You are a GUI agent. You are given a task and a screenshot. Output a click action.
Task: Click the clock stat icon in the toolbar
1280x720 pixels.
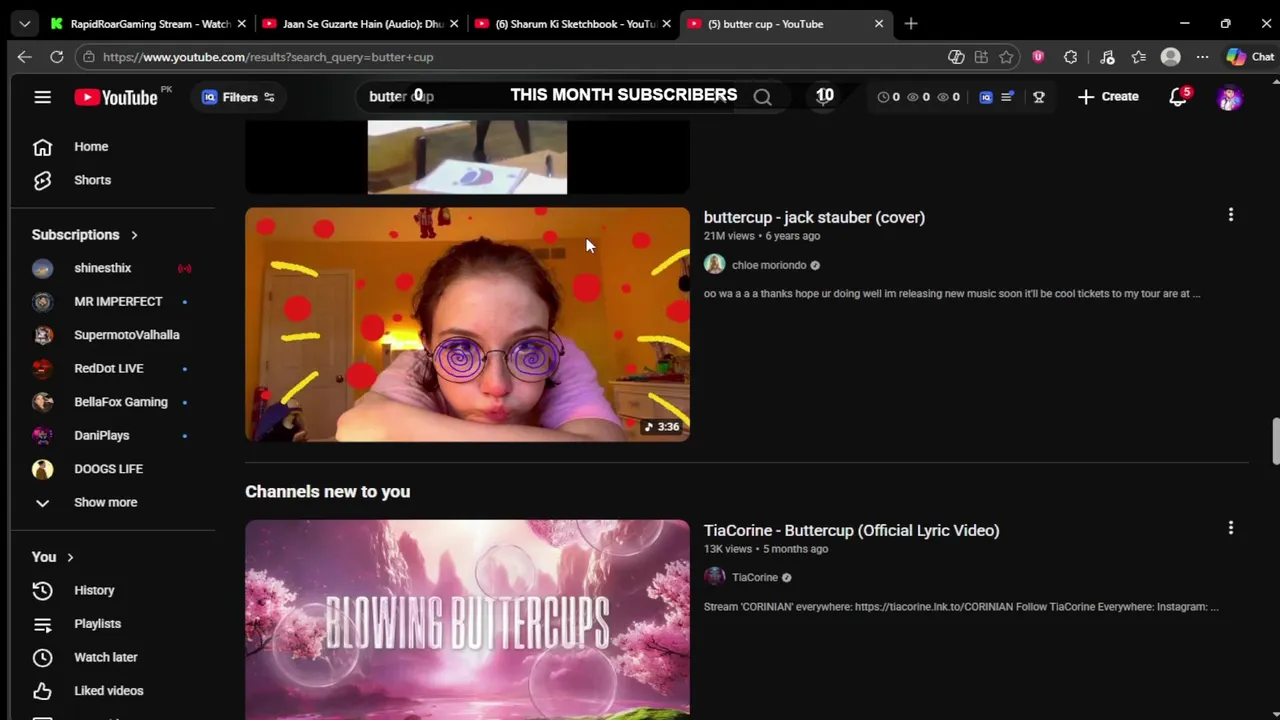click(883, 97)
